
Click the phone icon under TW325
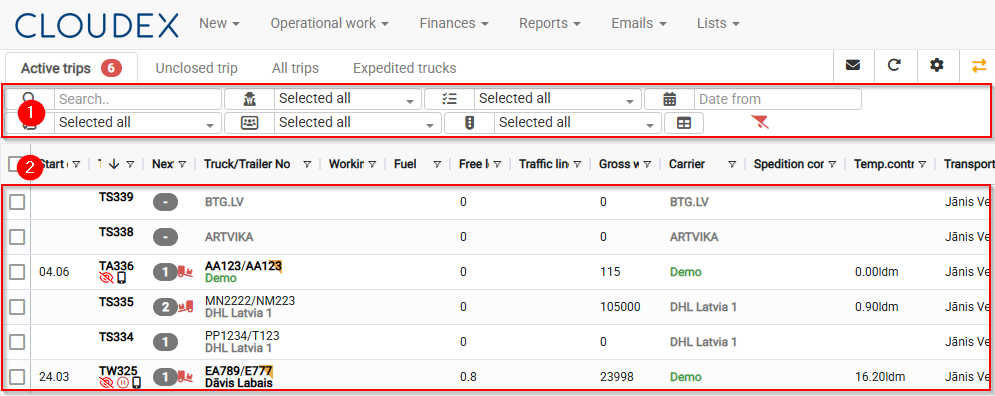click(136, 382)
